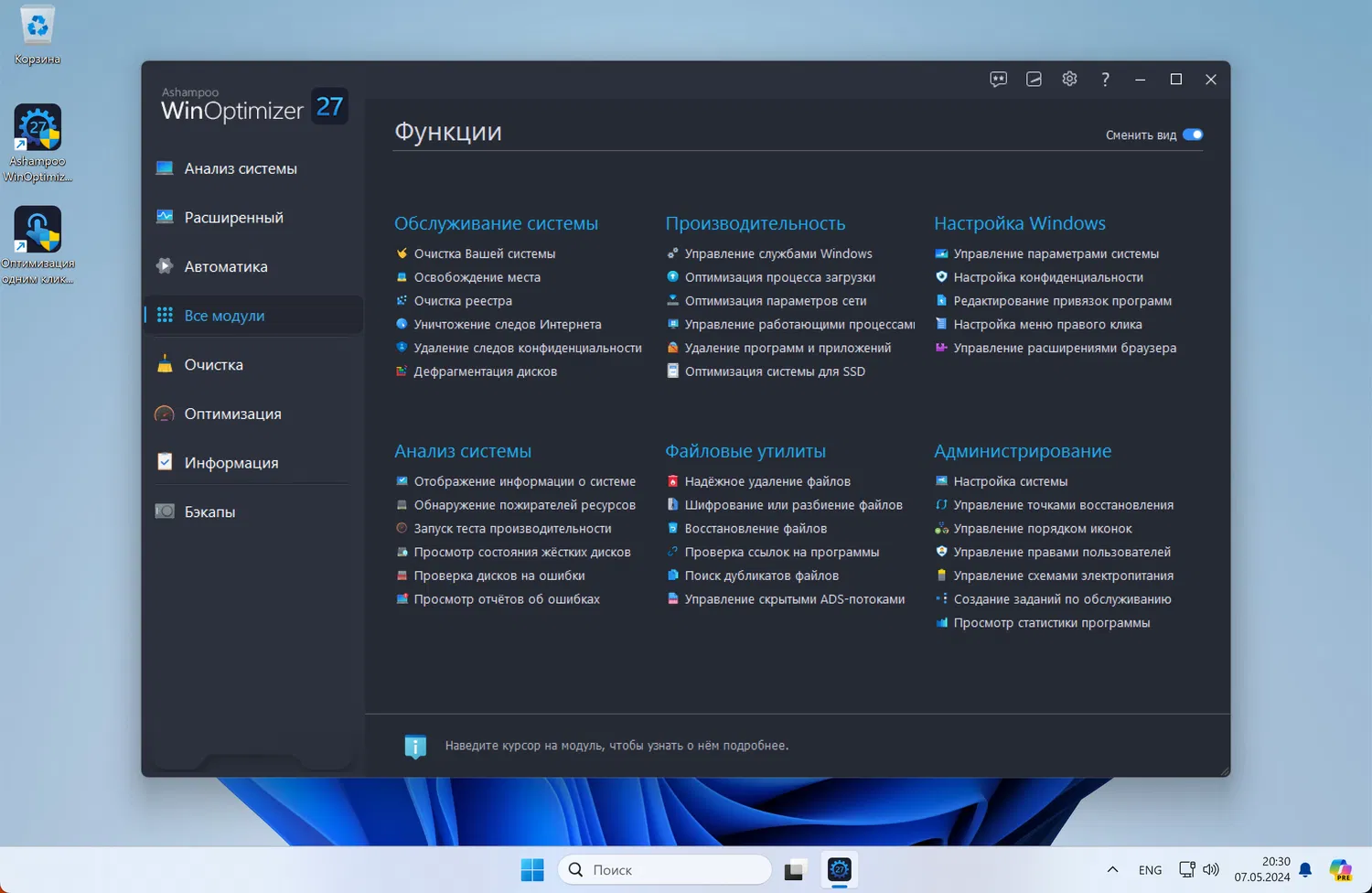The width and height of the screenshot is (1372, 893).
Task: Click the icon next to Поиск дубликатов файлов
Action: [672, 576]
